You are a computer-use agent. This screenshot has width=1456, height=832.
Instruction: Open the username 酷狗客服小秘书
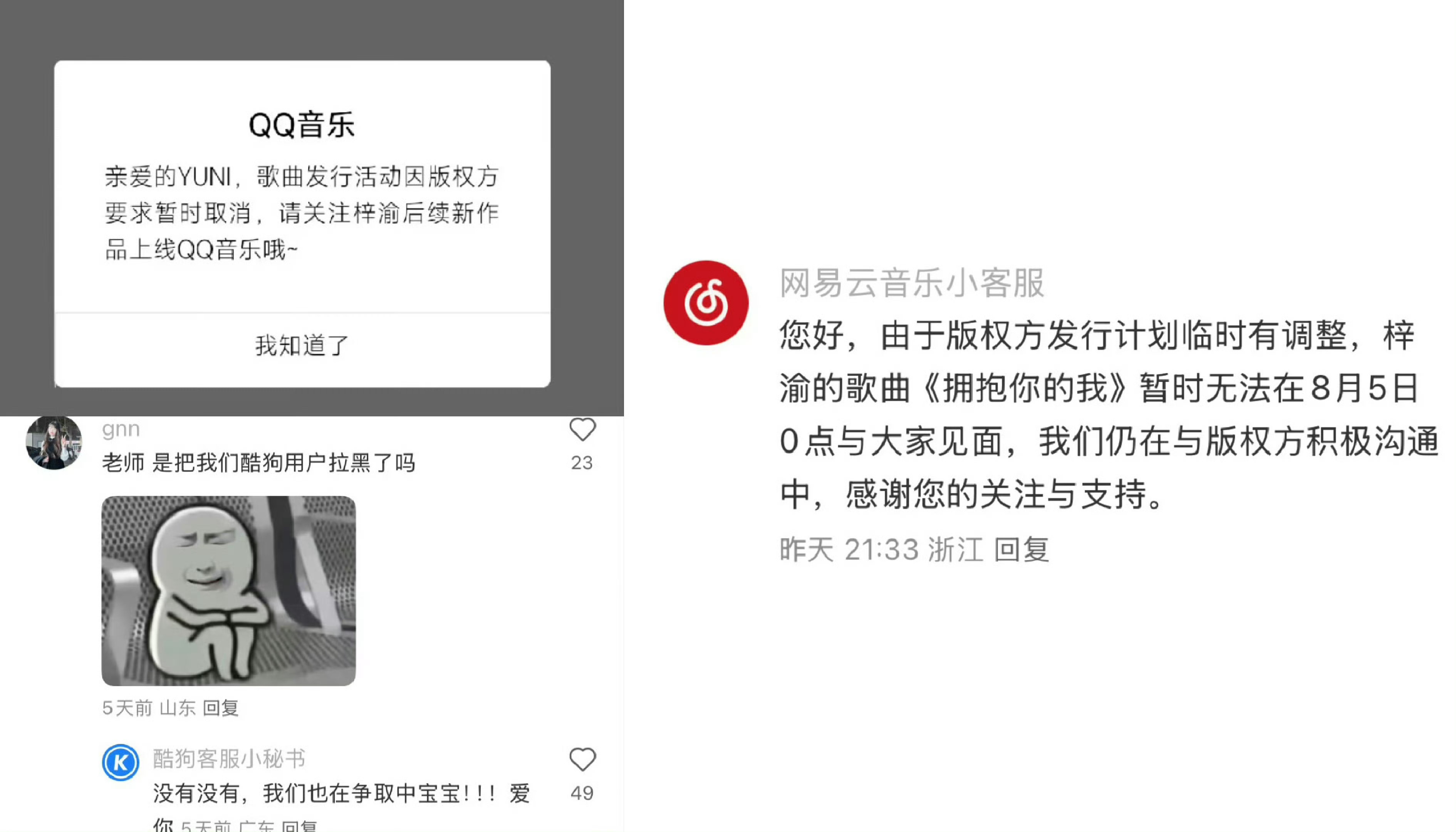coord(228,759)
